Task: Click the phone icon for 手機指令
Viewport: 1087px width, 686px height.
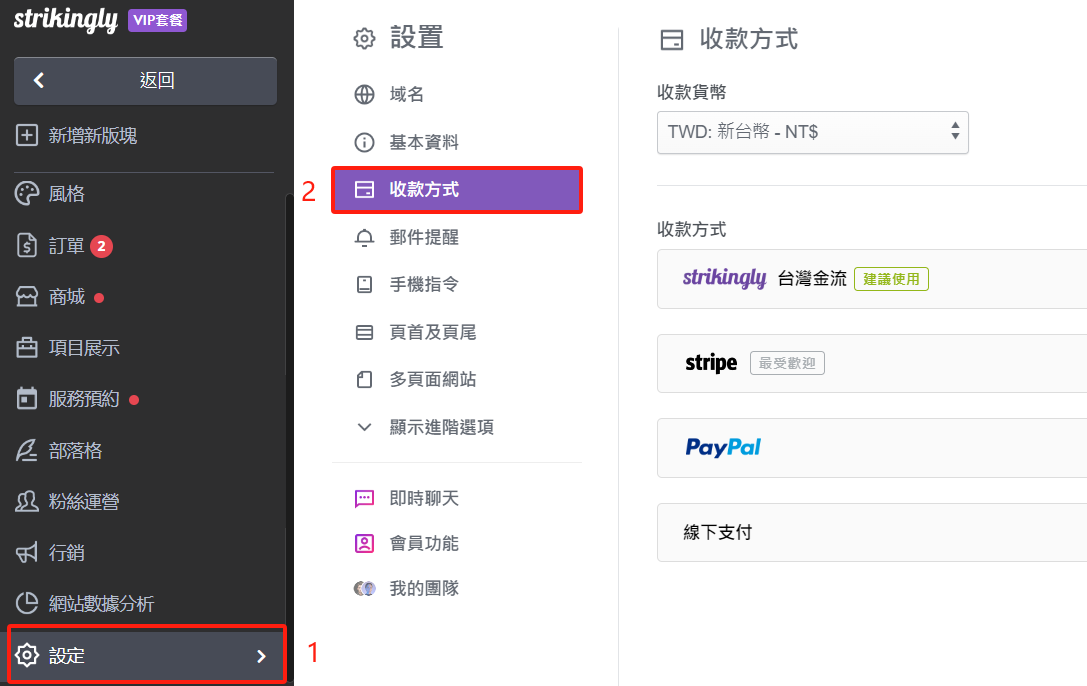Action: pos(365,284)
